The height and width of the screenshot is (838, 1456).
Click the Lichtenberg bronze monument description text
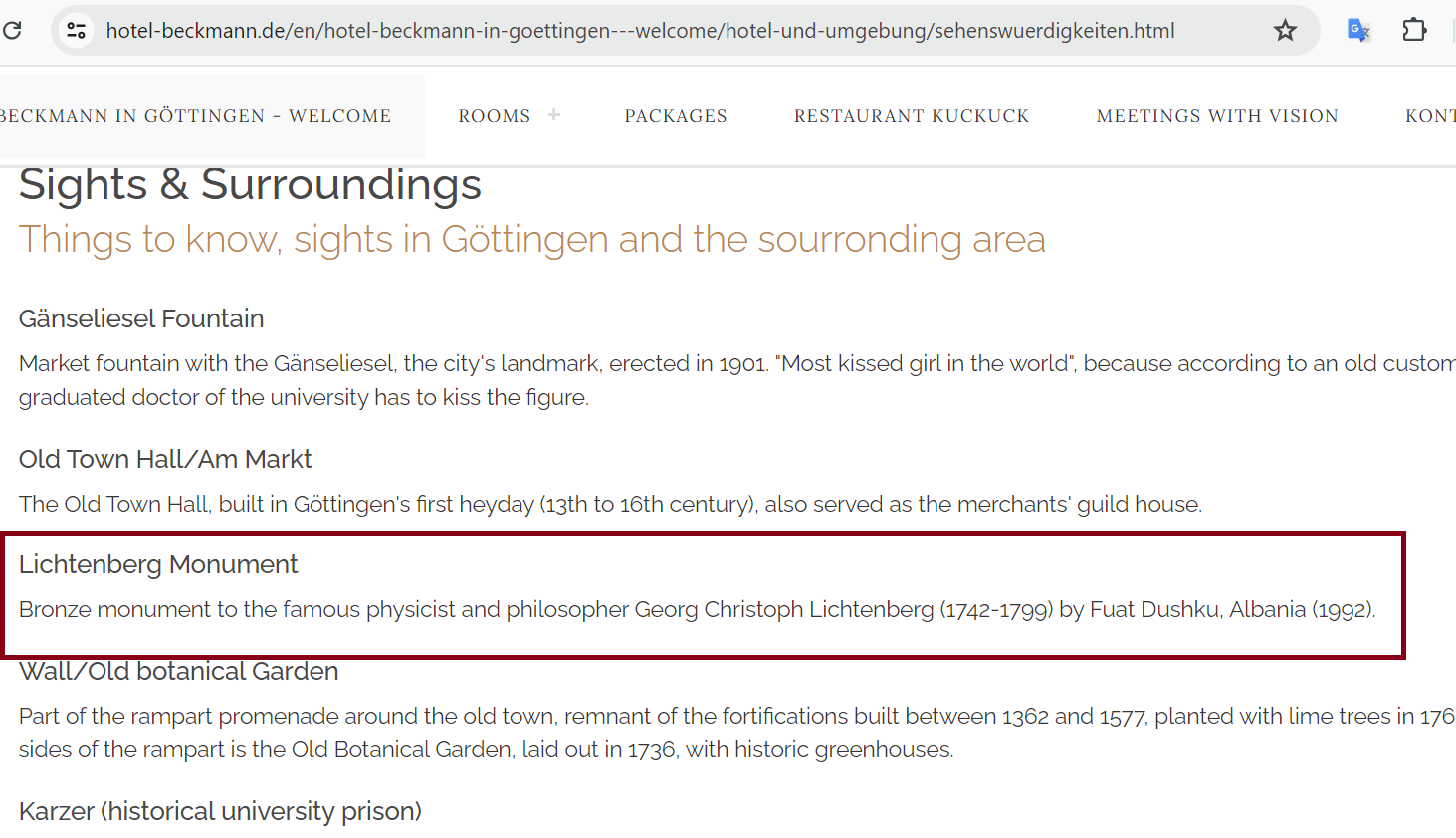pos(697,609)
